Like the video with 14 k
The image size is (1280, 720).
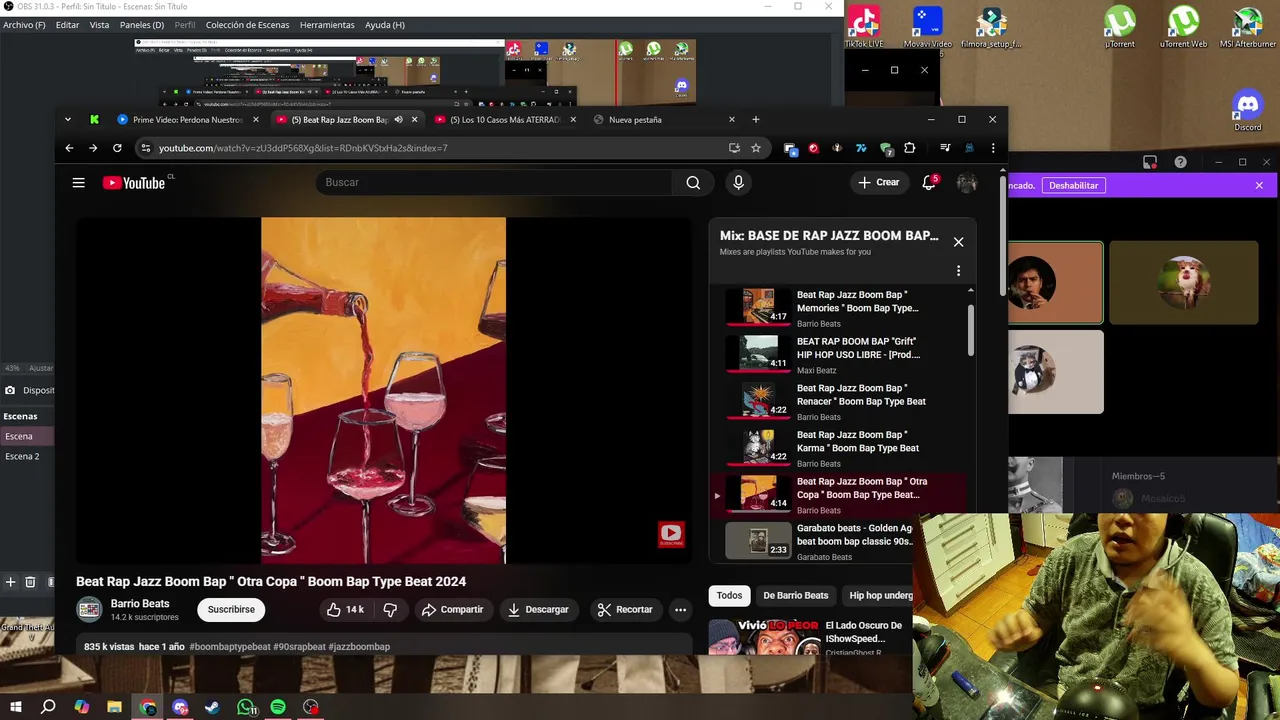(x=345, y=609)
